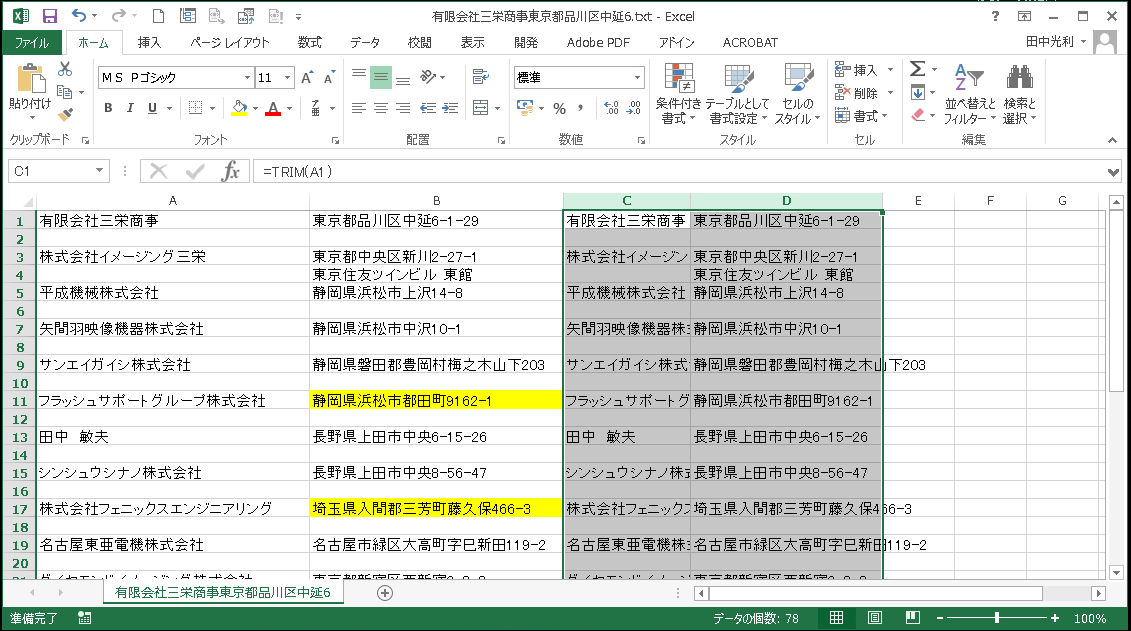Expand the formula bar

[1114, 172]
